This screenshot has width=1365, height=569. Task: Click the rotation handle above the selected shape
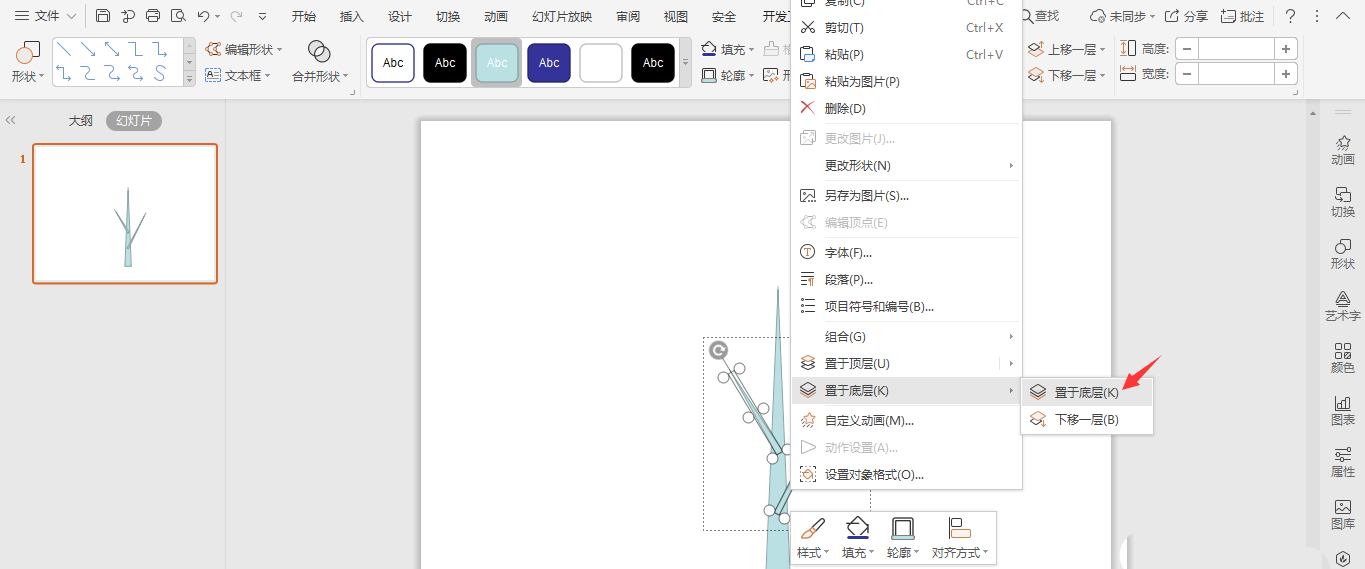[x=718, y=350]
